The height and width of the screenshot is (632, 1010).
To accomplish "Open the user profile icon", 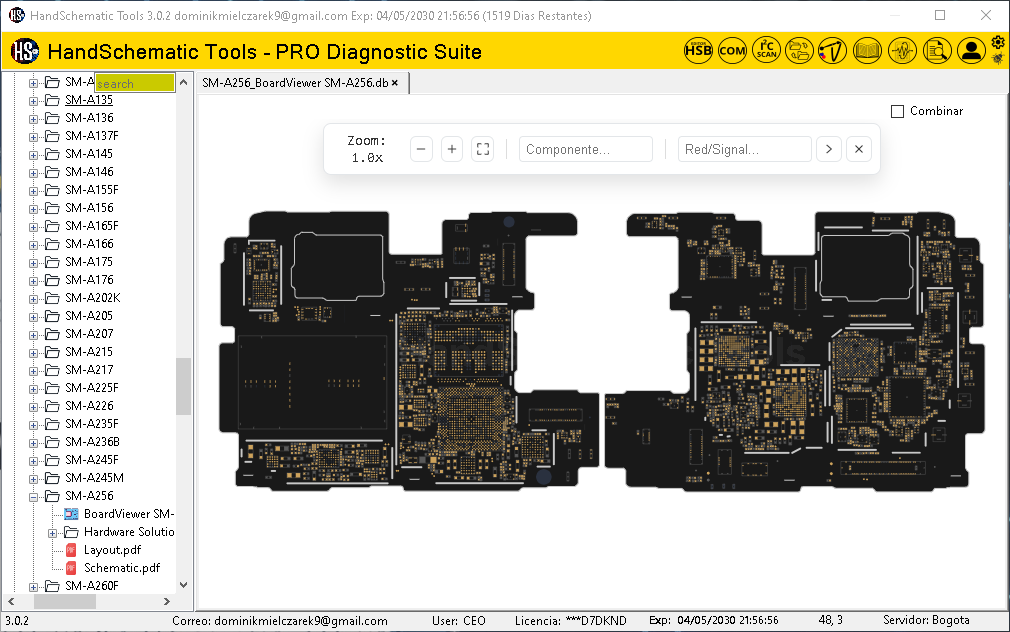I will tap(971, 50).
